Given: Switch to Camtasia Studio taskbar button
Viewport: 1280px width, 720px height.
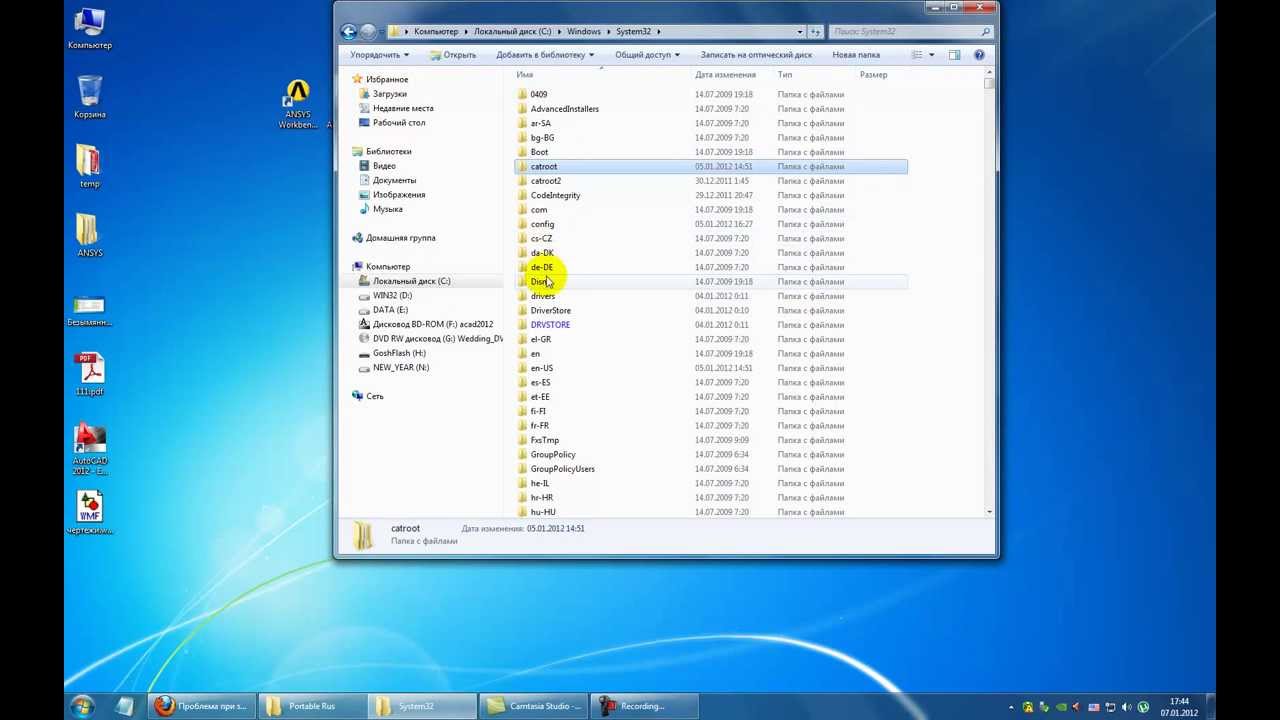Looking at the screenshot, I should 534,706.
